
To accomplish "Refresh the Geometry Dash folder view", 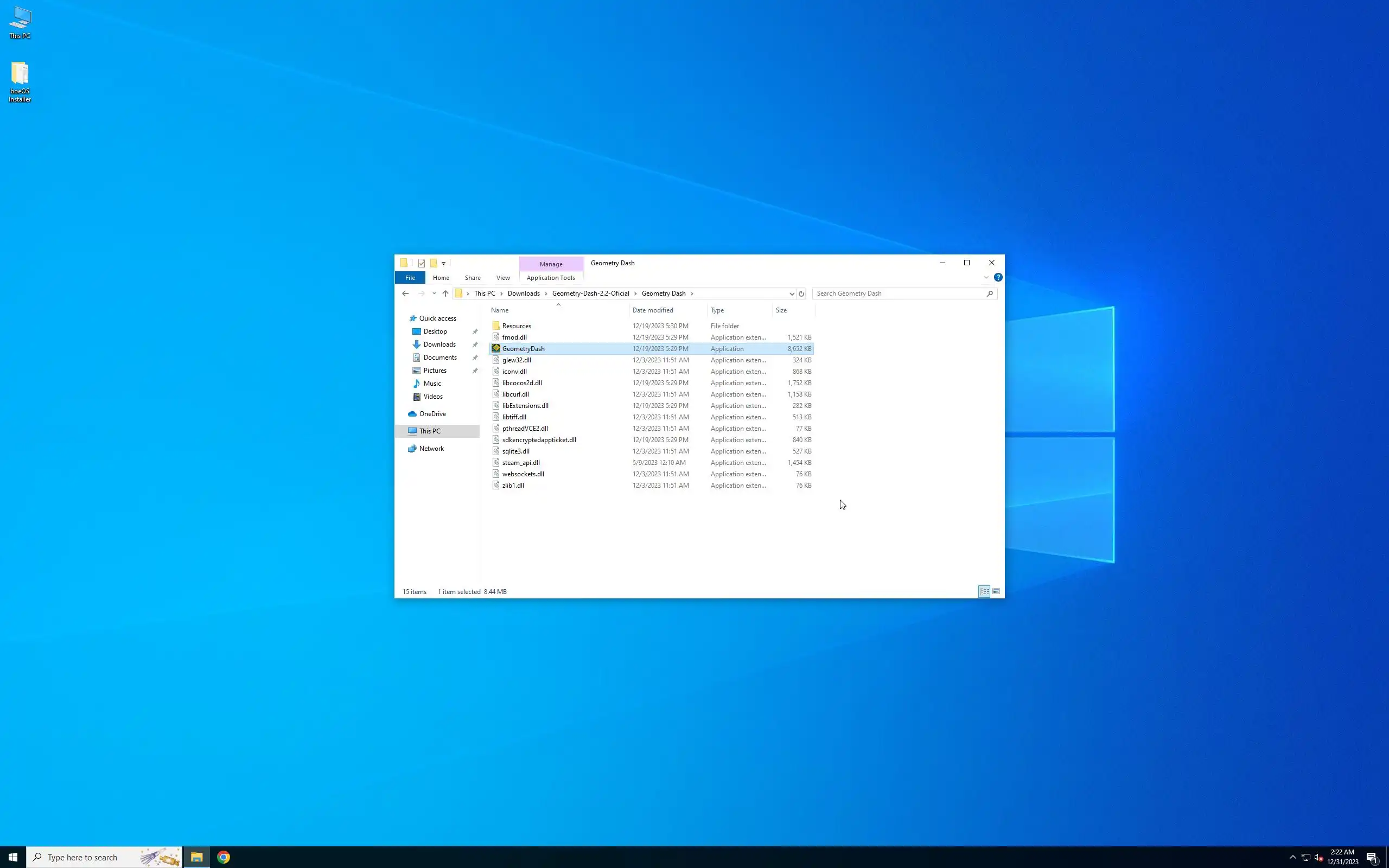I will pos(801,293).
